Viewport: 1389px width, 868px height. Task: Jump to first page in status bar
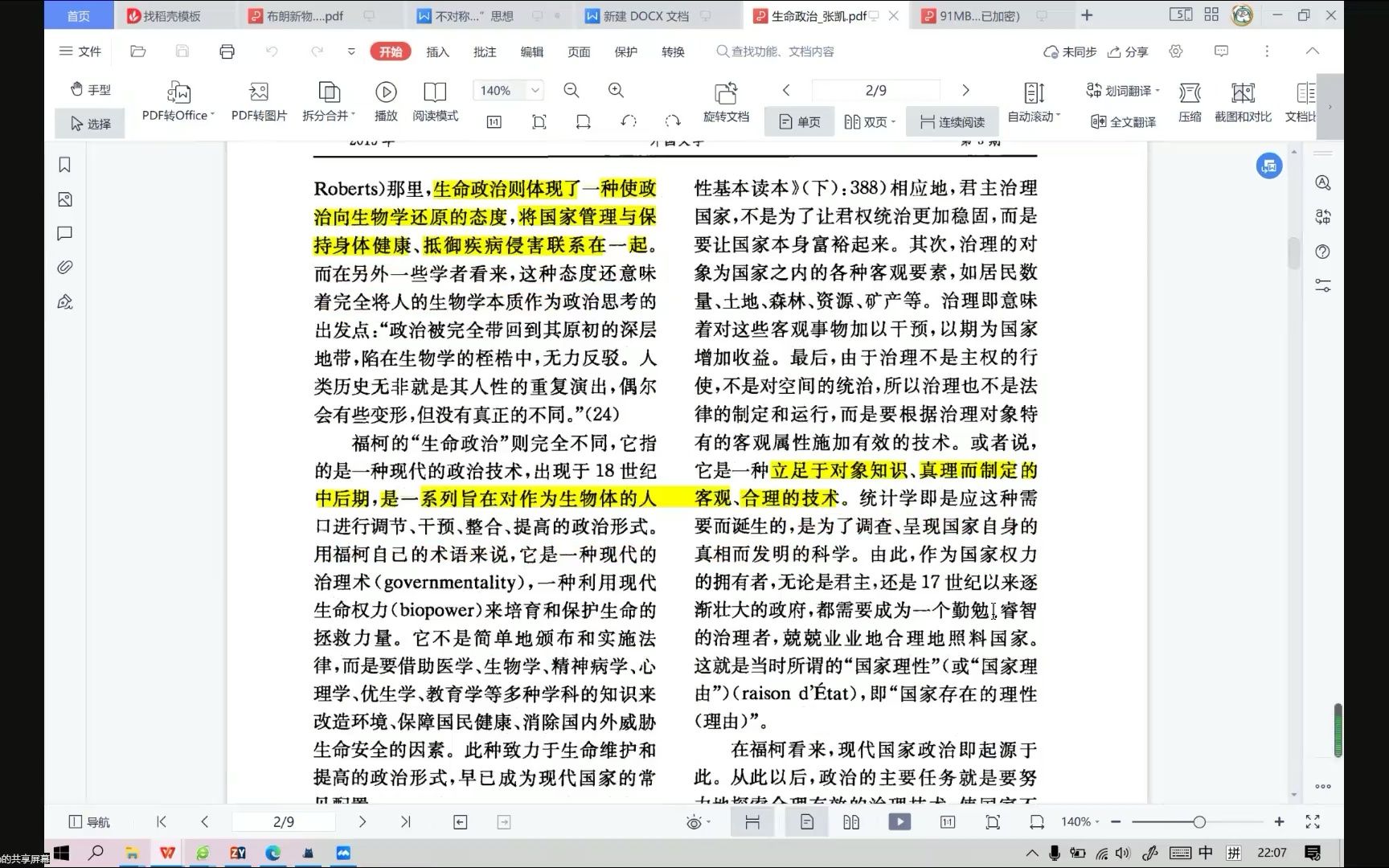point(161,821)
